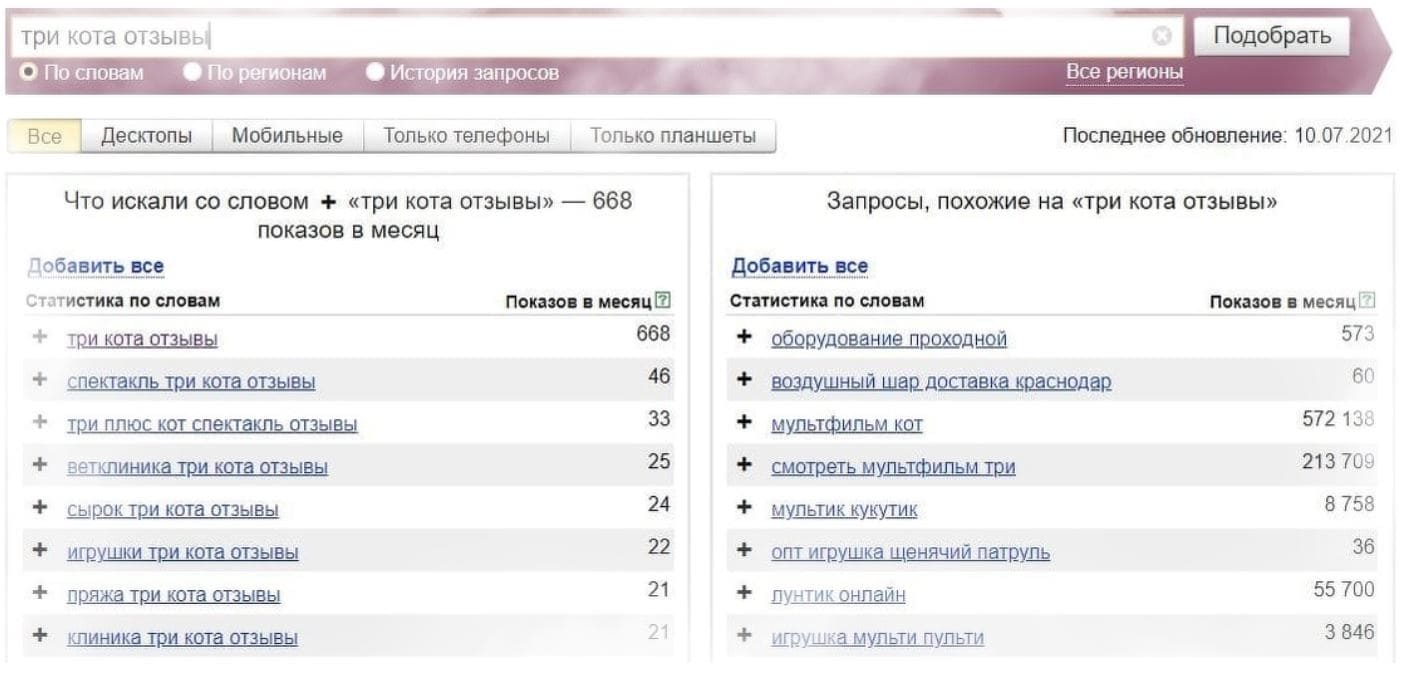The image size is (1404, 674).
Task: Click plus next to 'мультфильм кот'
Action: [743, 423]
